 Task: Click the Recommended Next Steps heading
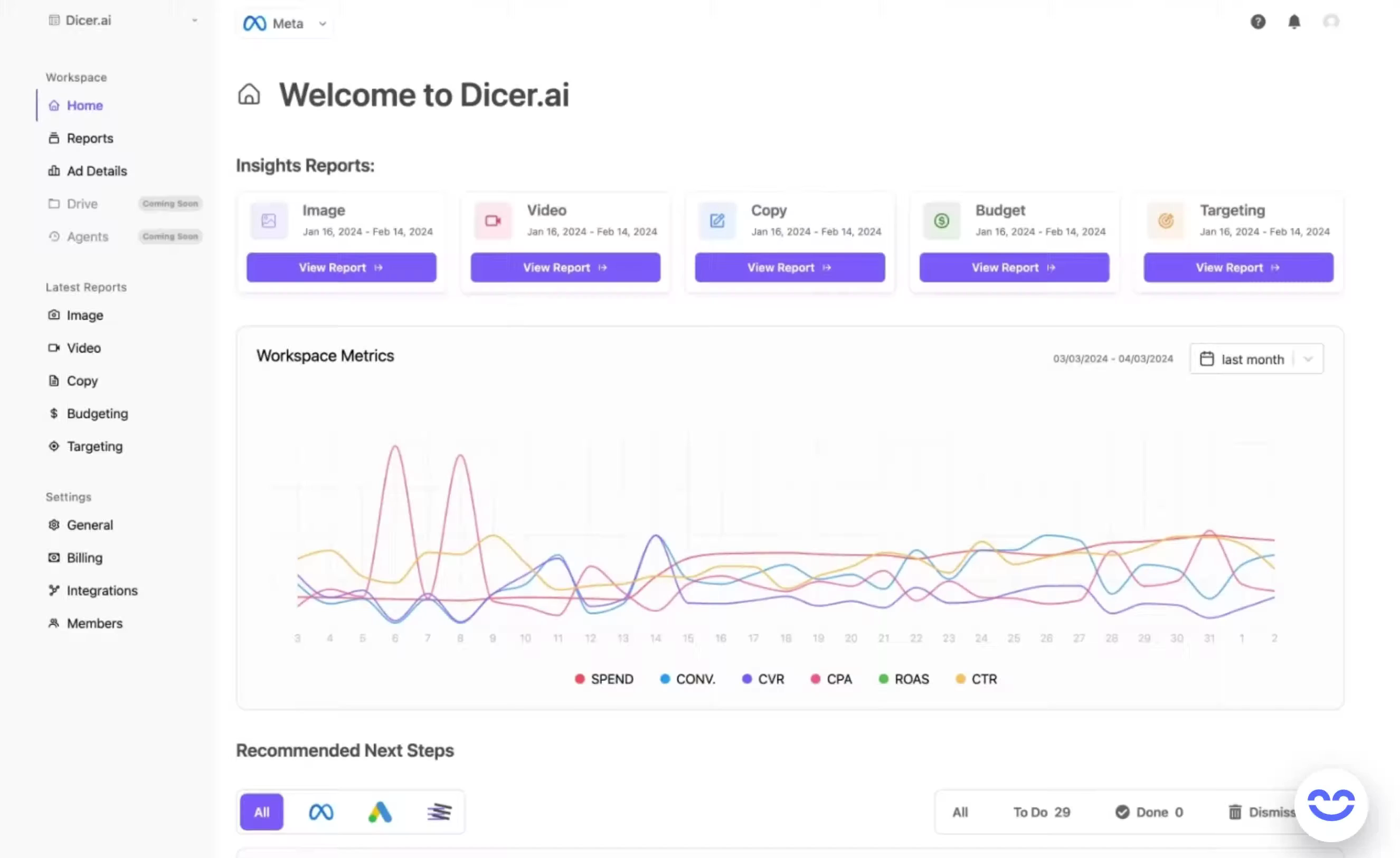345,751
